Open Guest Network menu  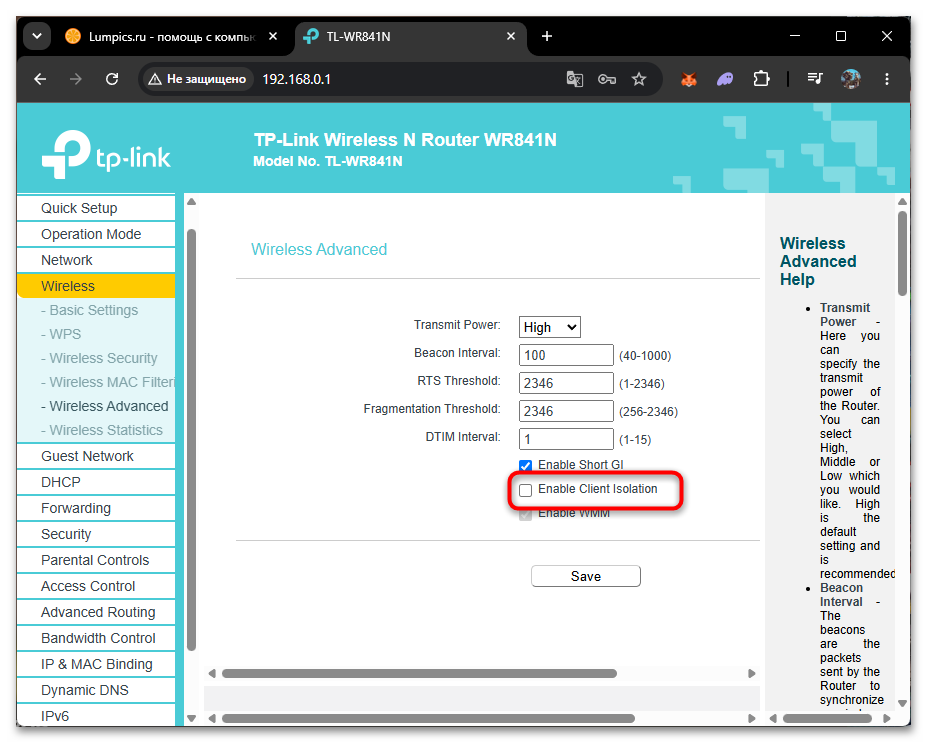point(96,456)
